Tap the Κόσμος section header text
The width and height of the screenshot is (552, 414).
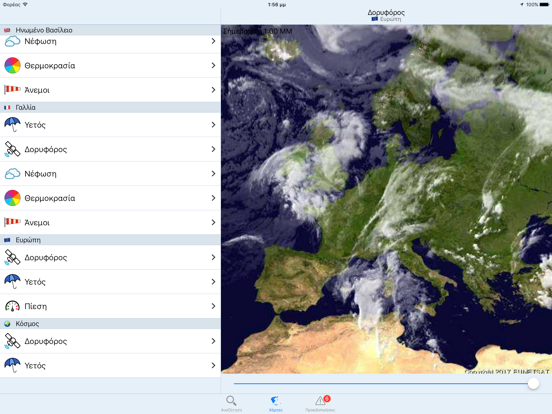pos(27,324)
